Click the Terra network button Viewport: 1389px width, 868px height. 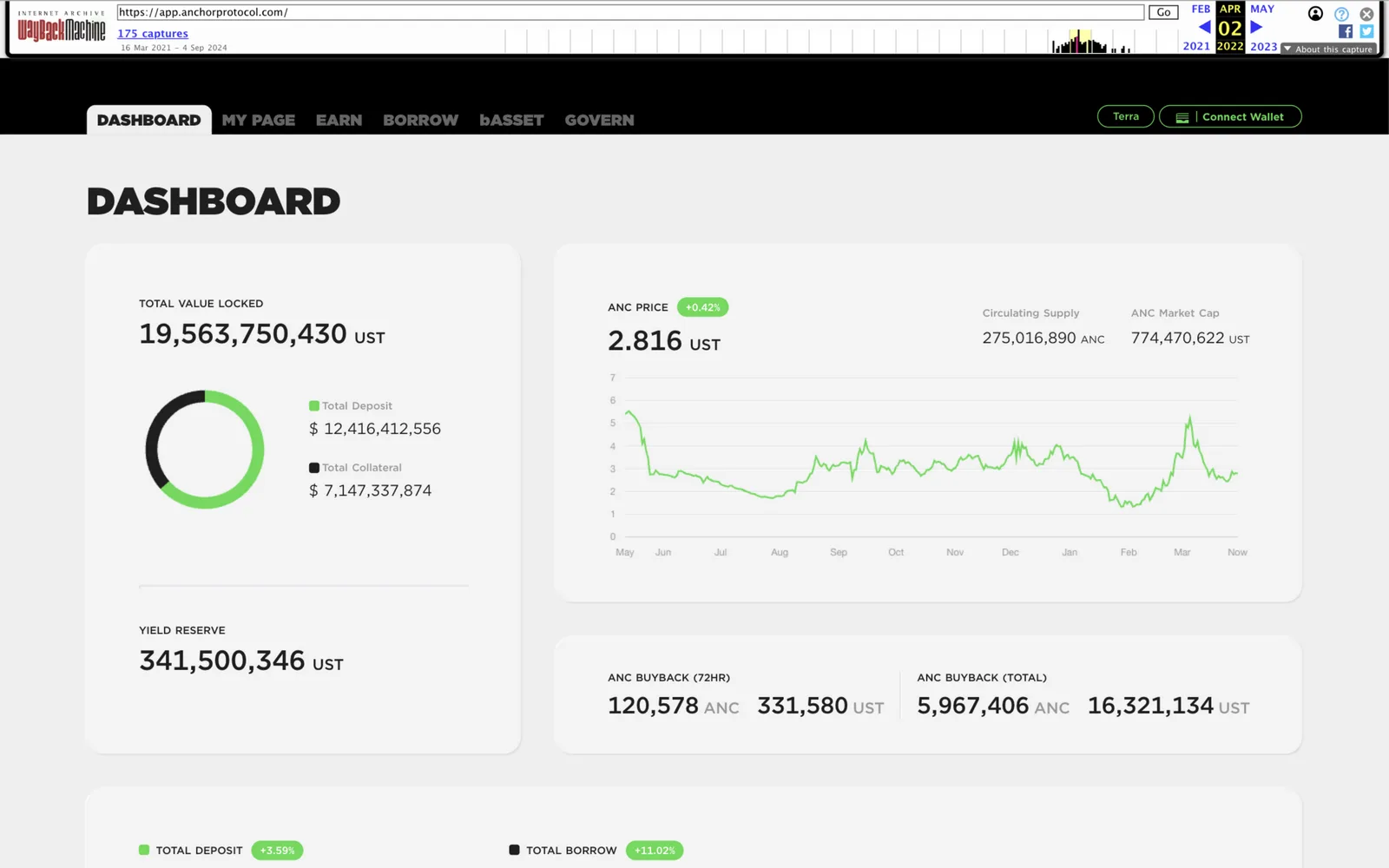point(1125,116)
